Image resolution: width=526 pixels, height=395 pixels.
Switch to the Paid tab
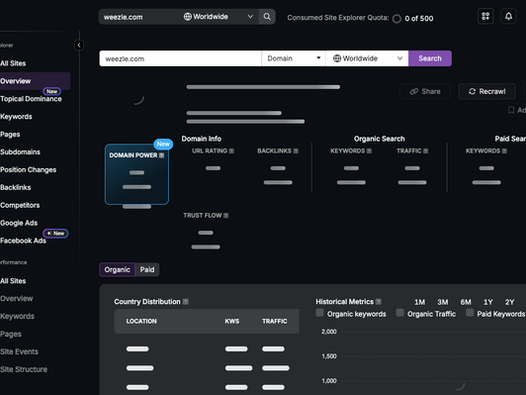tap(147, 269)
